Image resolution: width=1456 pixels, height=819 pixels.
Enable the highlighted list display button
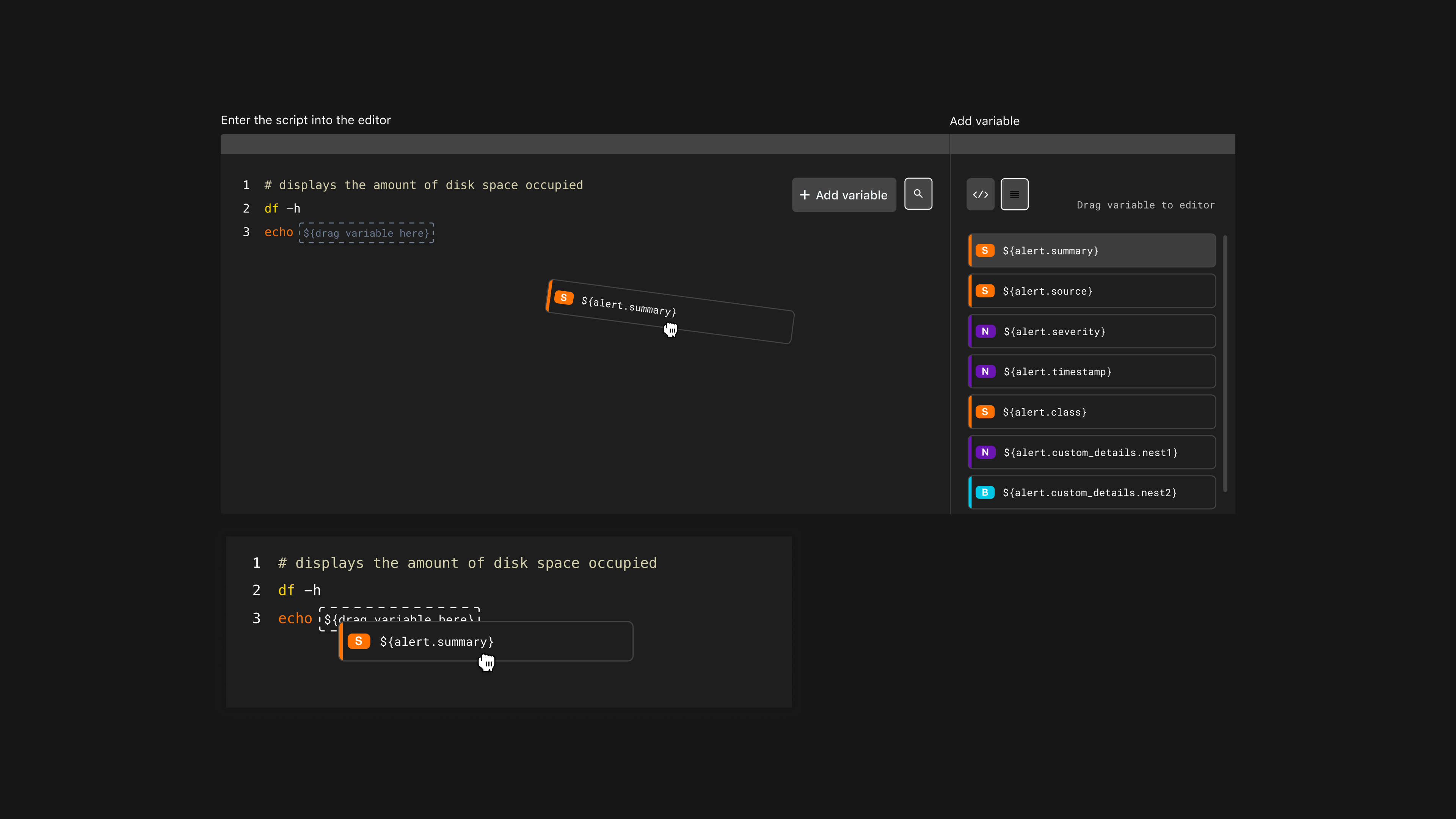1015,194
